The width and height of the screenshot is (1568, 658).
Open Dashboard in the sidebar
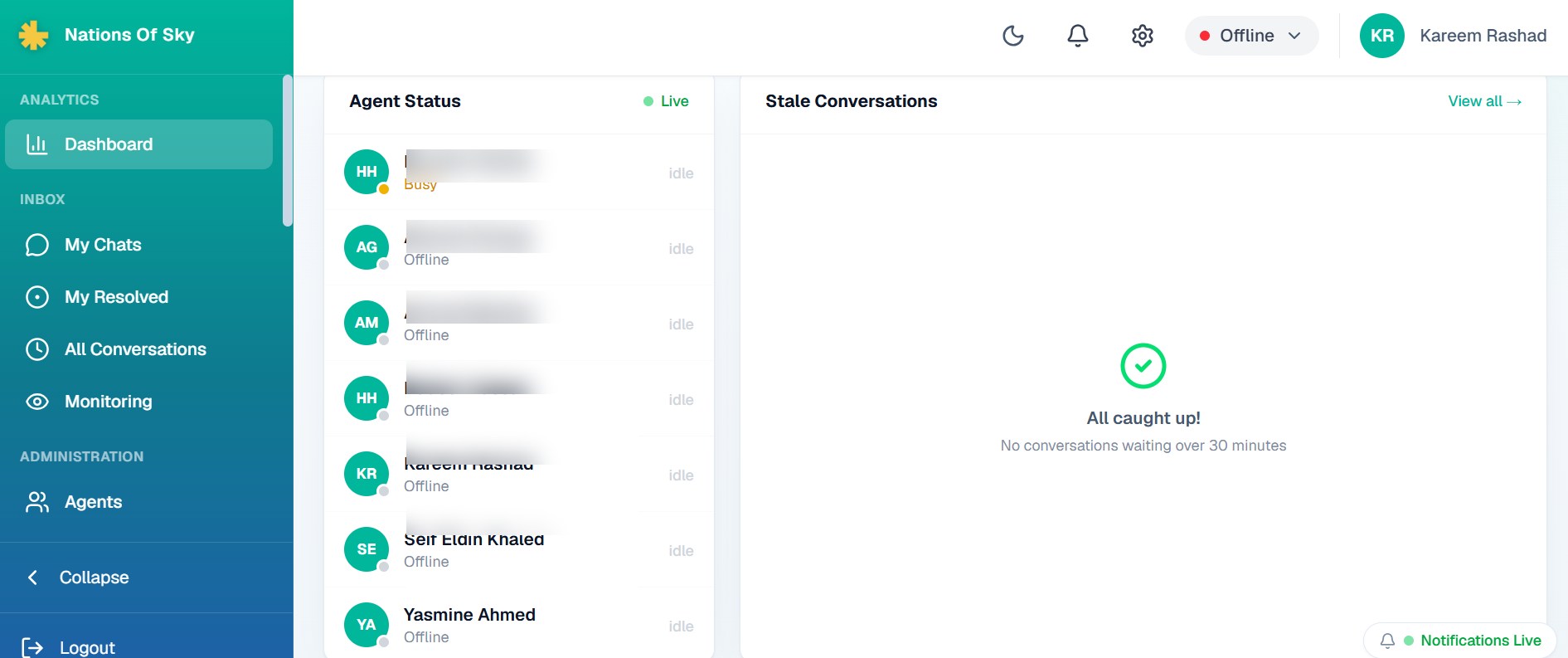coord(138,144)
